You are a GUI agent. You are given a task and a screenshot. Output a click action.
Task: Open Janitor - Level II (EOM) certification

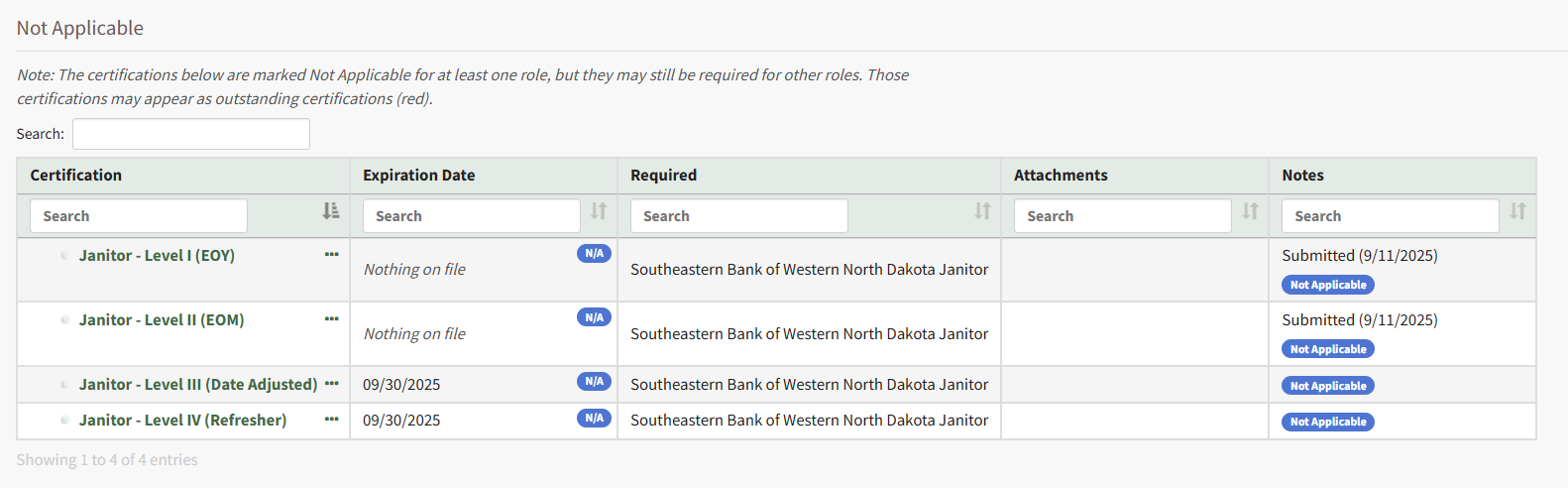(162, 320)
